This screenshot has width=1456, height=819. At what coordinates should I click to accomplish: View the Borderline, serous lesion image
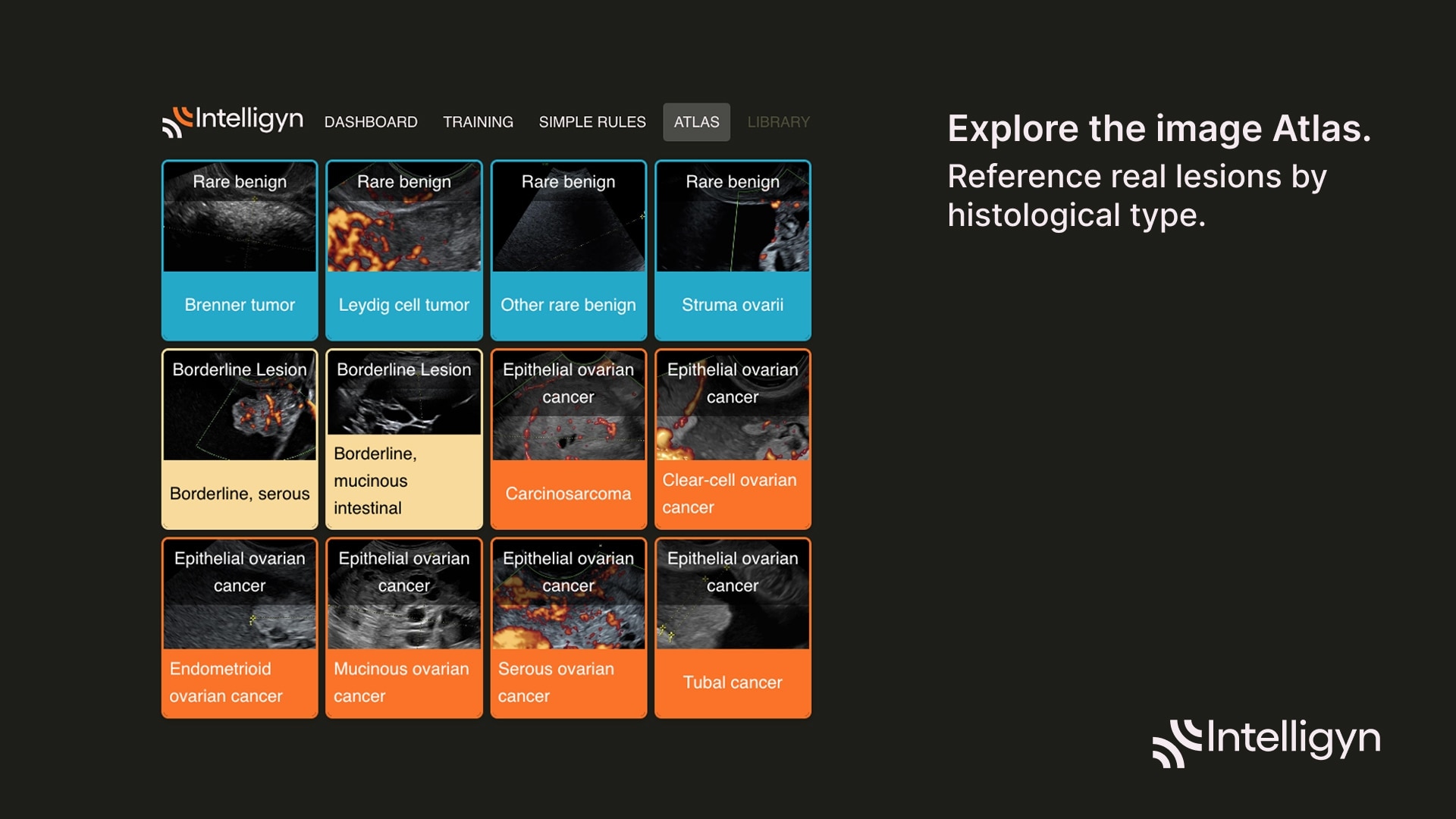(x=240, y=438)
